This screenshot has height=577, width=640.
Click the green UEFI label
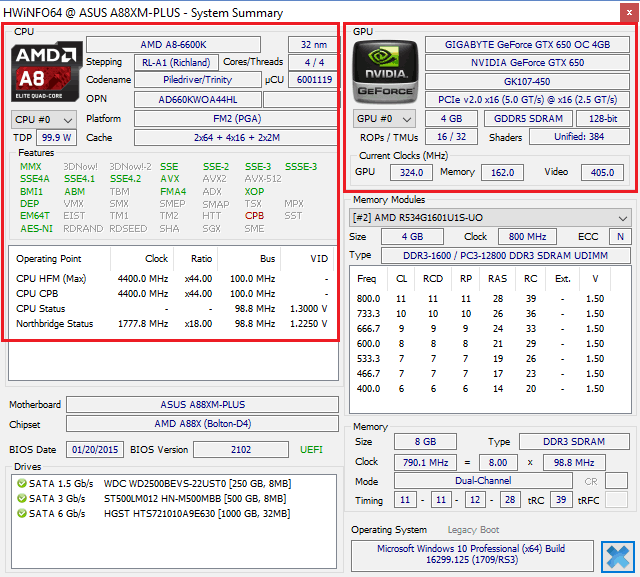point(311,450)
